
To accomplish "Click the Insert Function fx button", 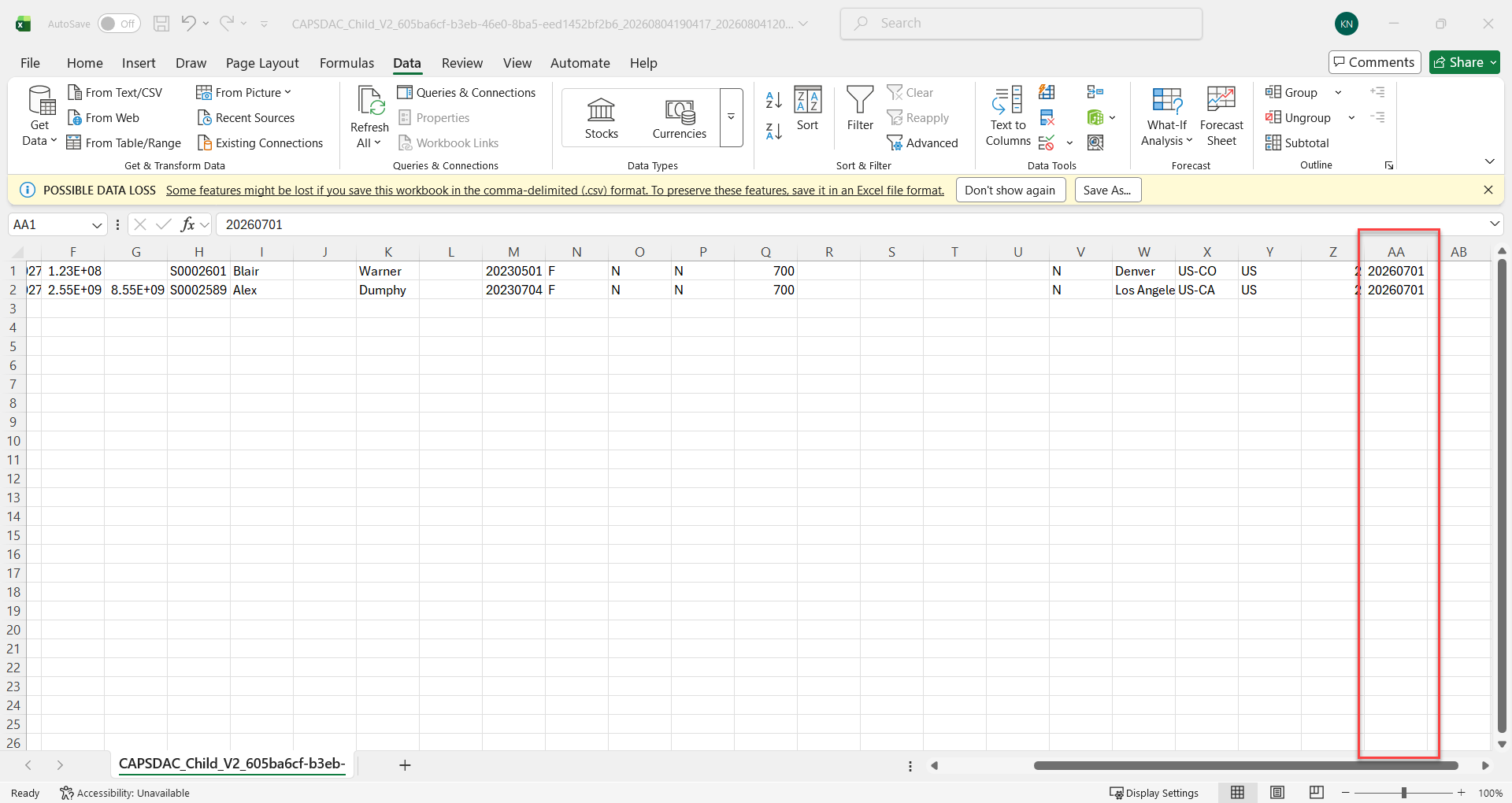I will click(187, 224).
